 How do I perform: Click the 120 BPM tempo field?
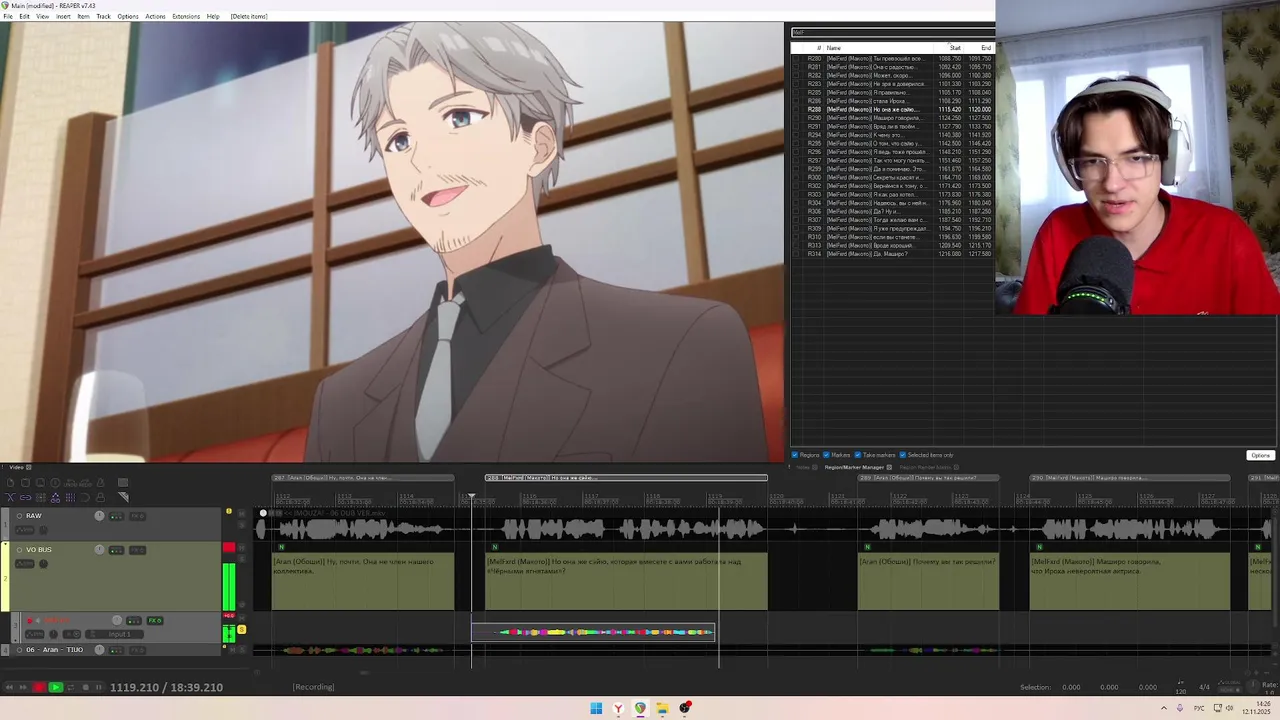[x=1181, y=691]
